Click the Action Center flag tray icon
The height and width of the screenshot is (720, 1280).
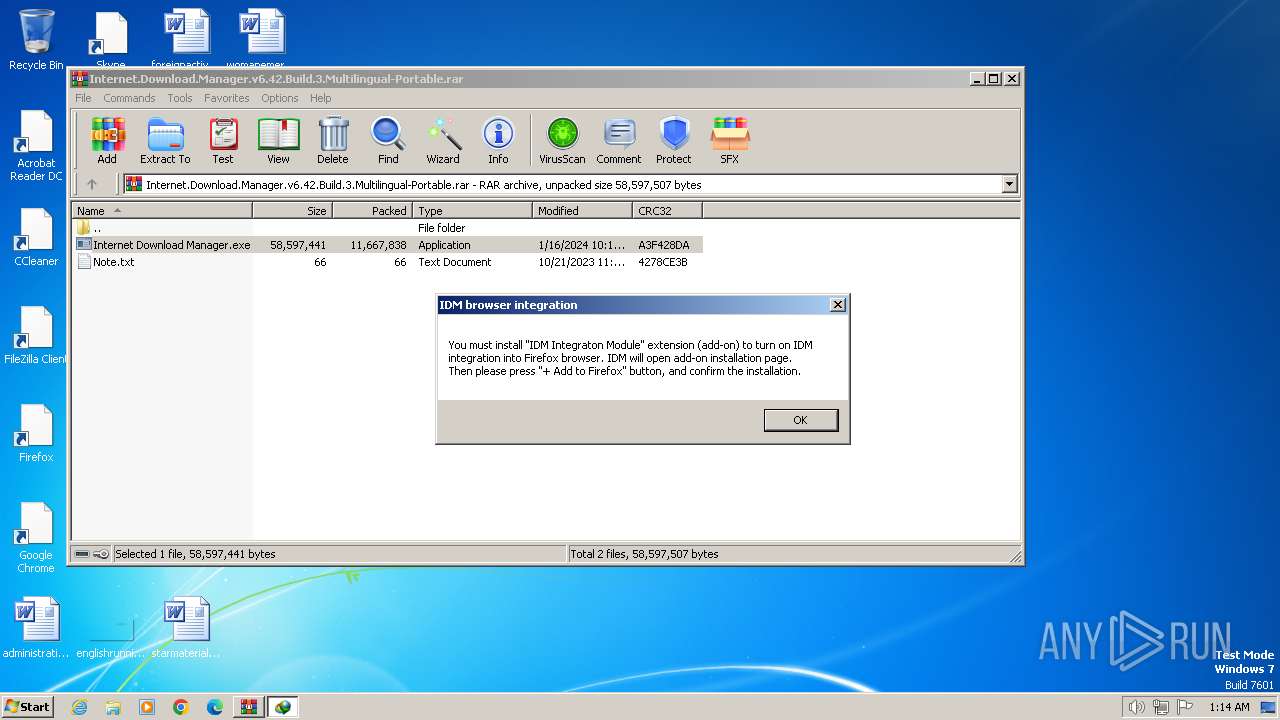1185,707
